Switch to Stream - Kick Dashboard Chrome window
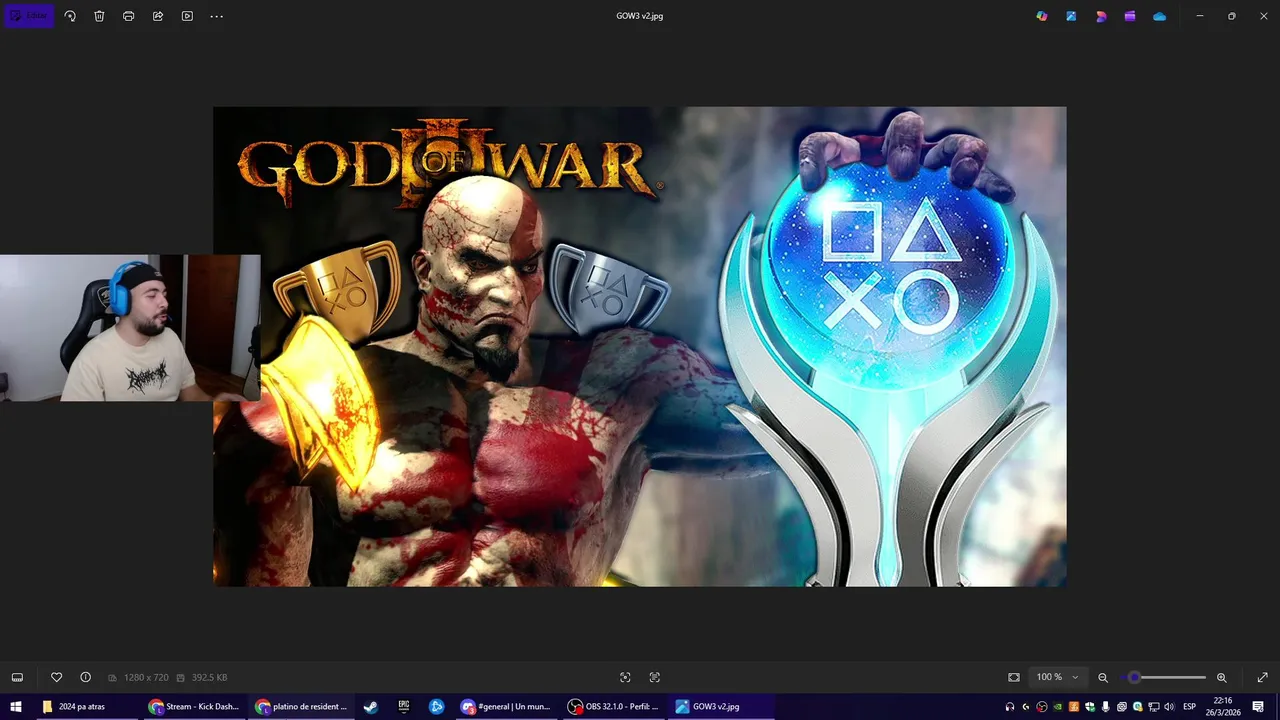Screen dimensions: 1280x720 194,706
